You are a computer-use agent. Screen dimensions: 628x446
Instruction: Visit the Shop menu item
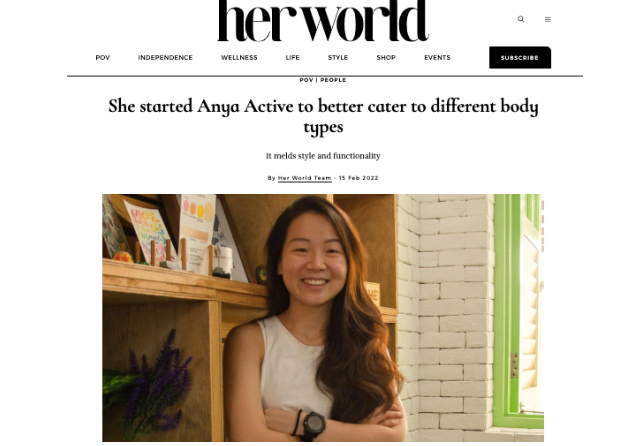(x=386, y=58)
